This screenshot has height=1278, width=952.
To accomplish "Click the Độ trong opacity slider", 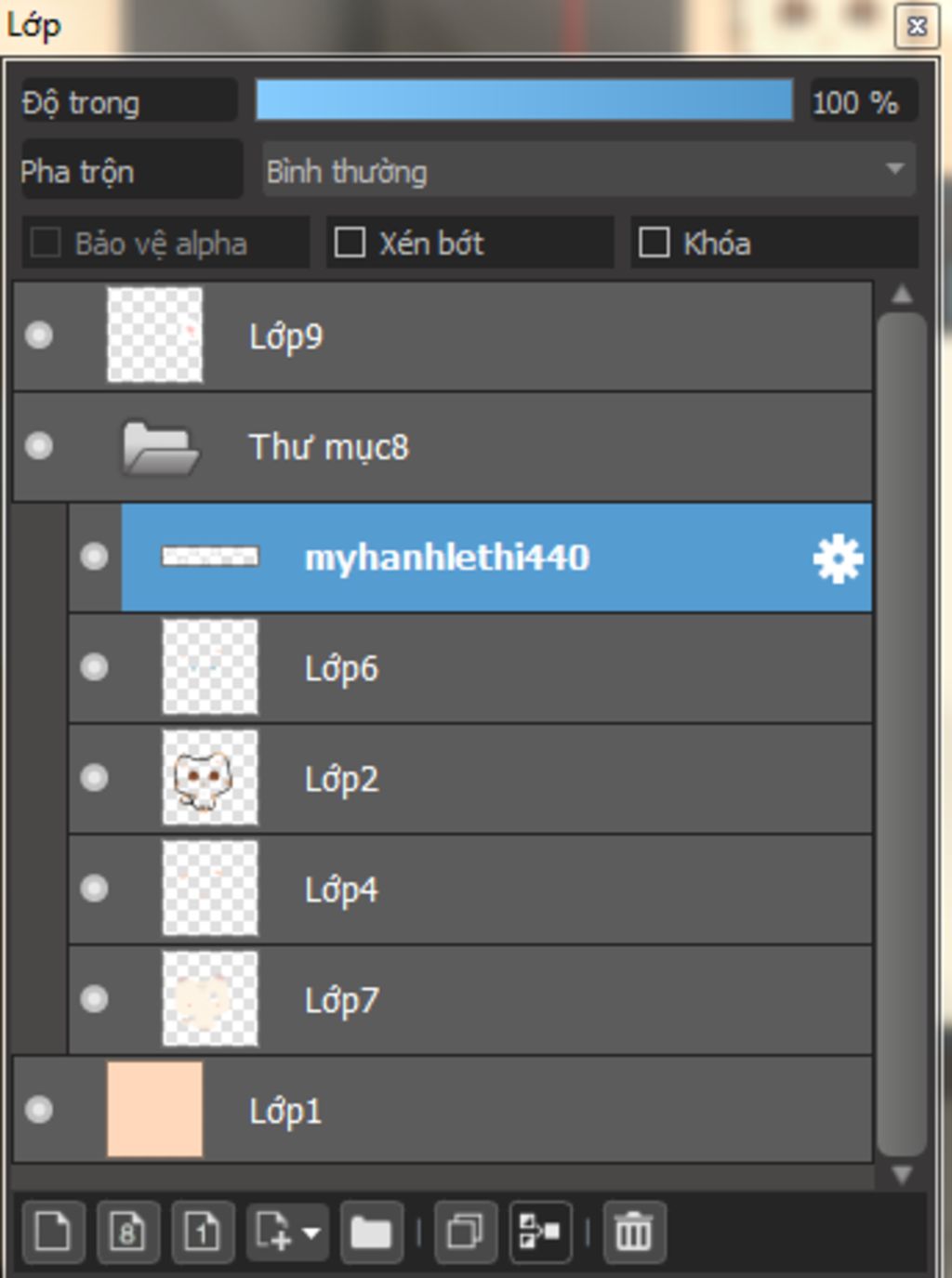I will [523, 100].
